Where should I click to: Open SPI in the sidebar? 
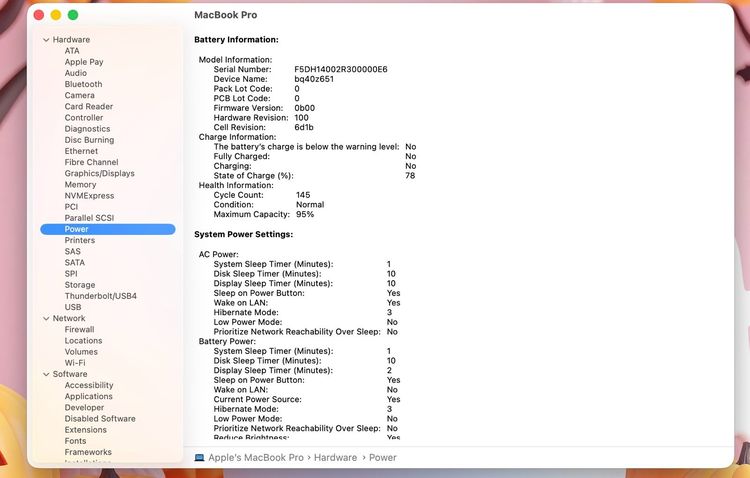[x=71, y=274]
